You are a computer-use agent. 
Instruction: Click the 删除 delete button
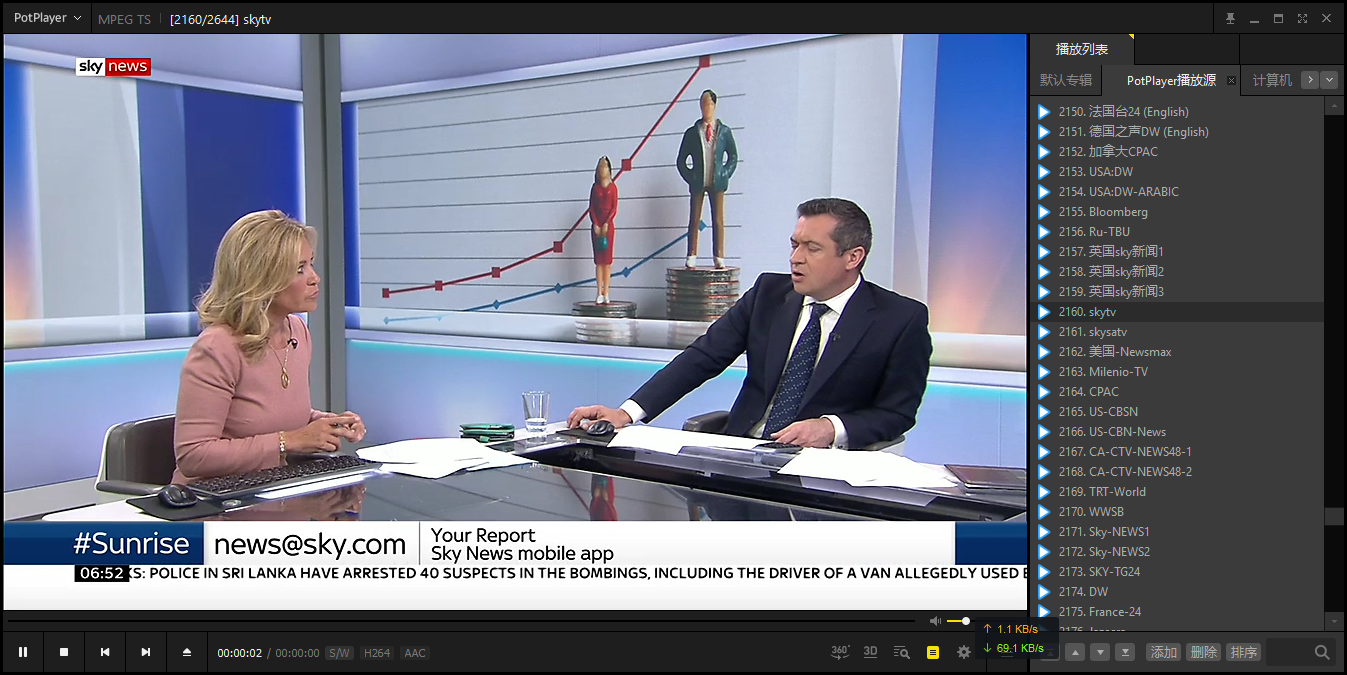(x=1203, y=652)
